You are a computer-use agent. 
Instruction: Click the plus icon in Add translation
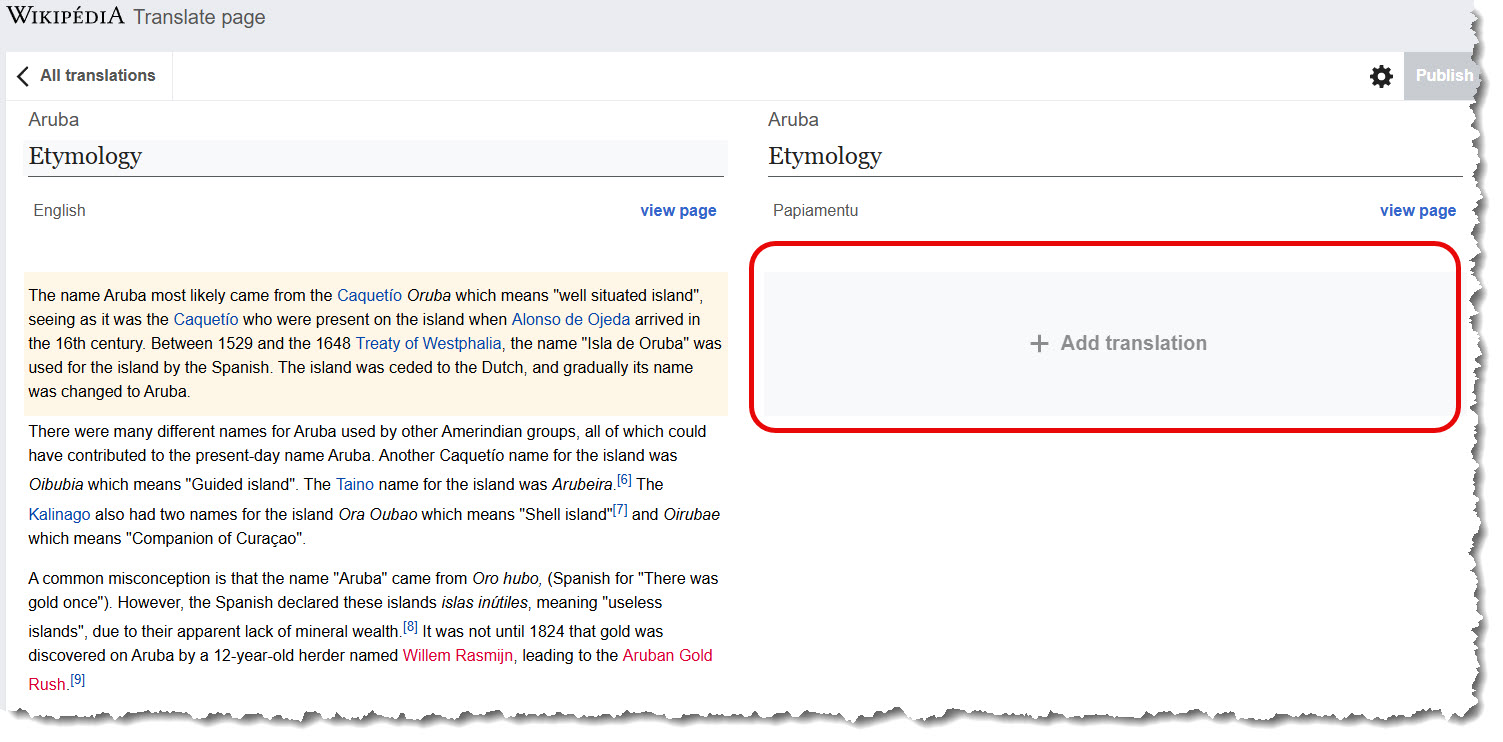tap(1039, 344)
